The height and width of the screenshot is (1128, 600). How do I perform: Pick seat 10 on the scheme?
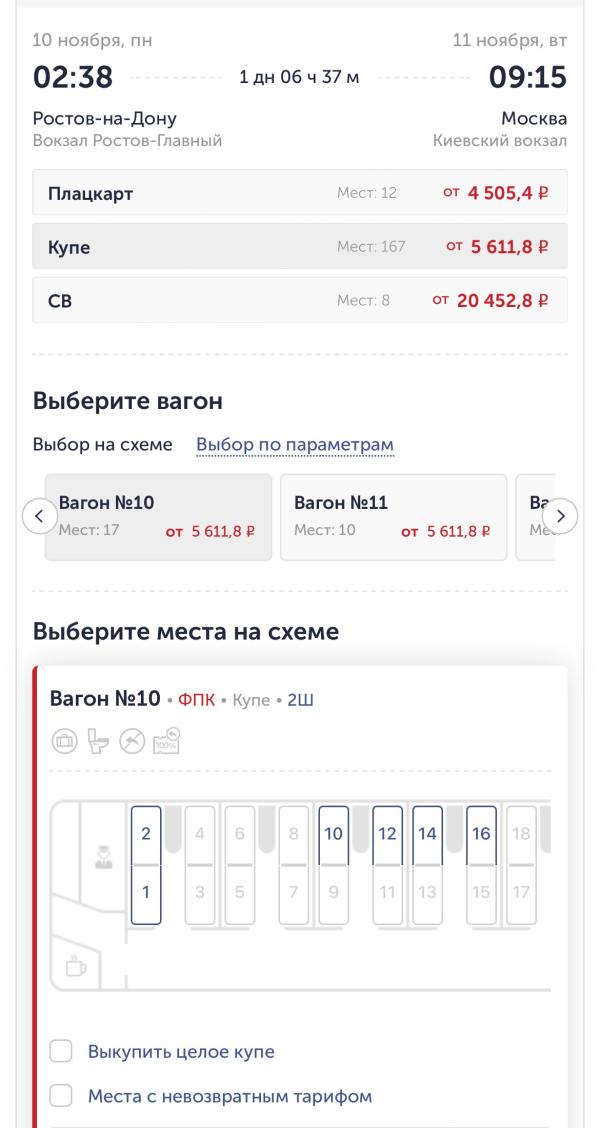334,834
